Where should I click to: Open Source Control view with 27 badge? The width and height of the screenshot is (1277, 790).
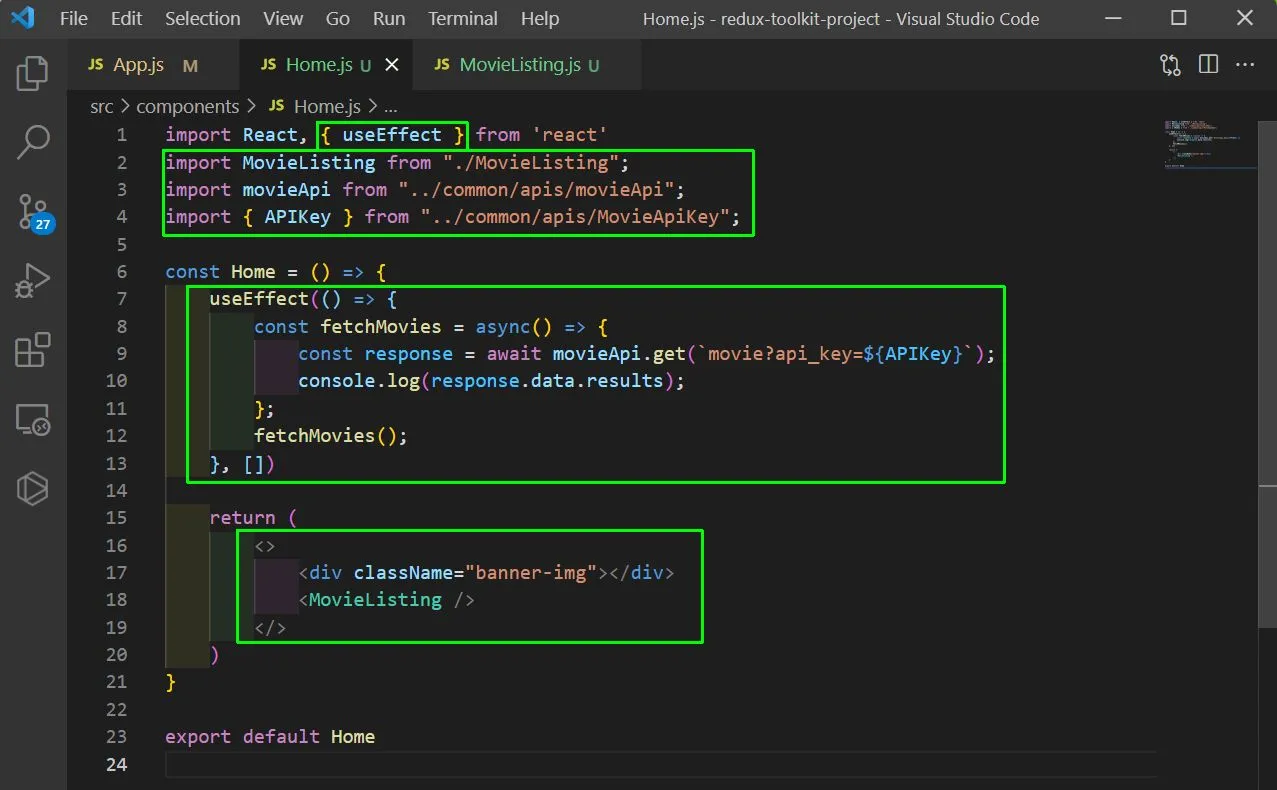(34, 212)
